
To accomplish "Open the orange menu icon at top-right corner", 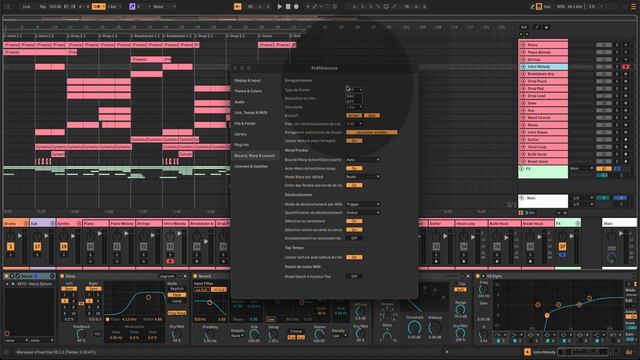I will coord(633,7).
